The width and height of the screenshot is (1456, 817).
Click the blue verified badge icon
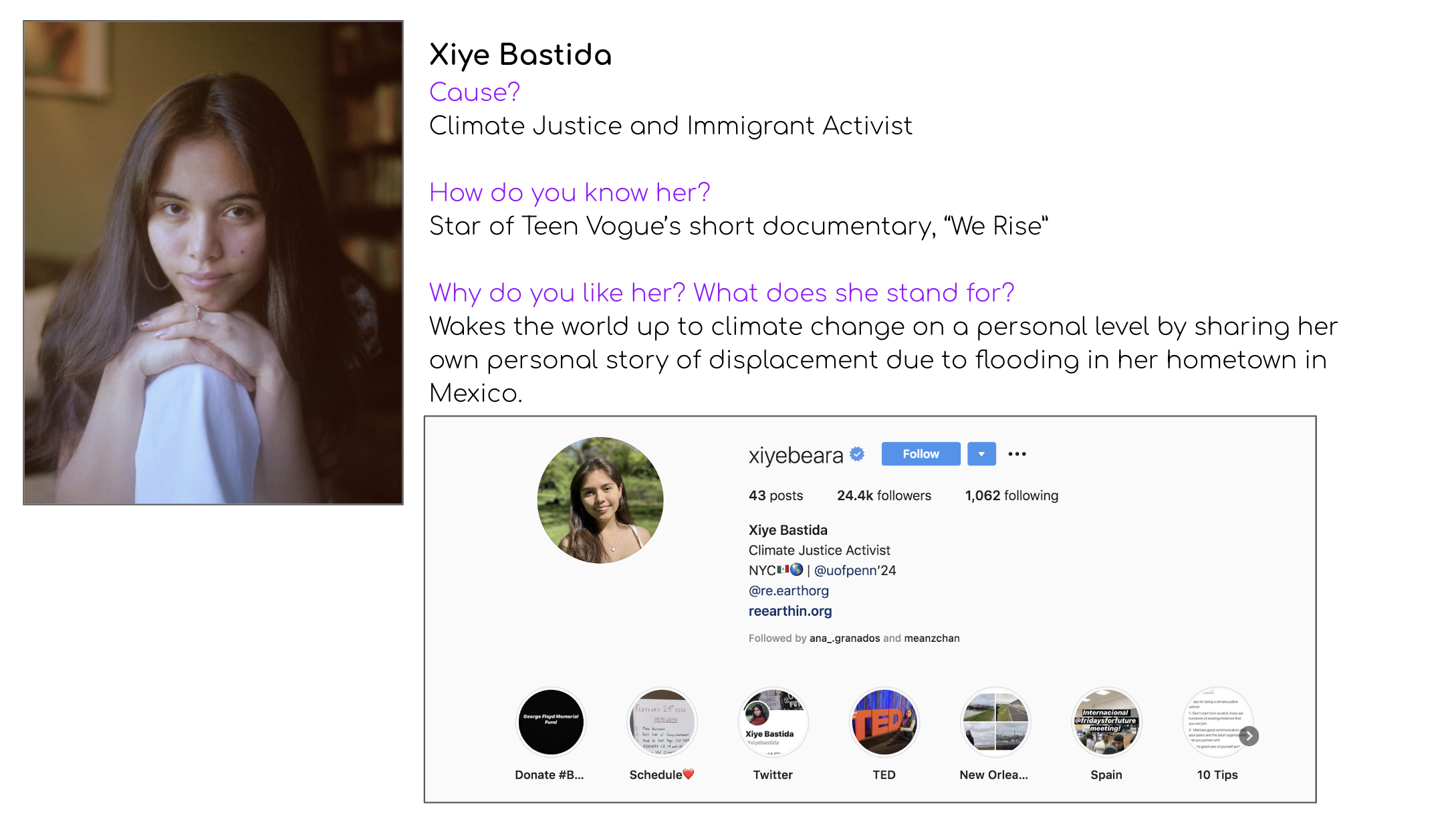point(857,455)
